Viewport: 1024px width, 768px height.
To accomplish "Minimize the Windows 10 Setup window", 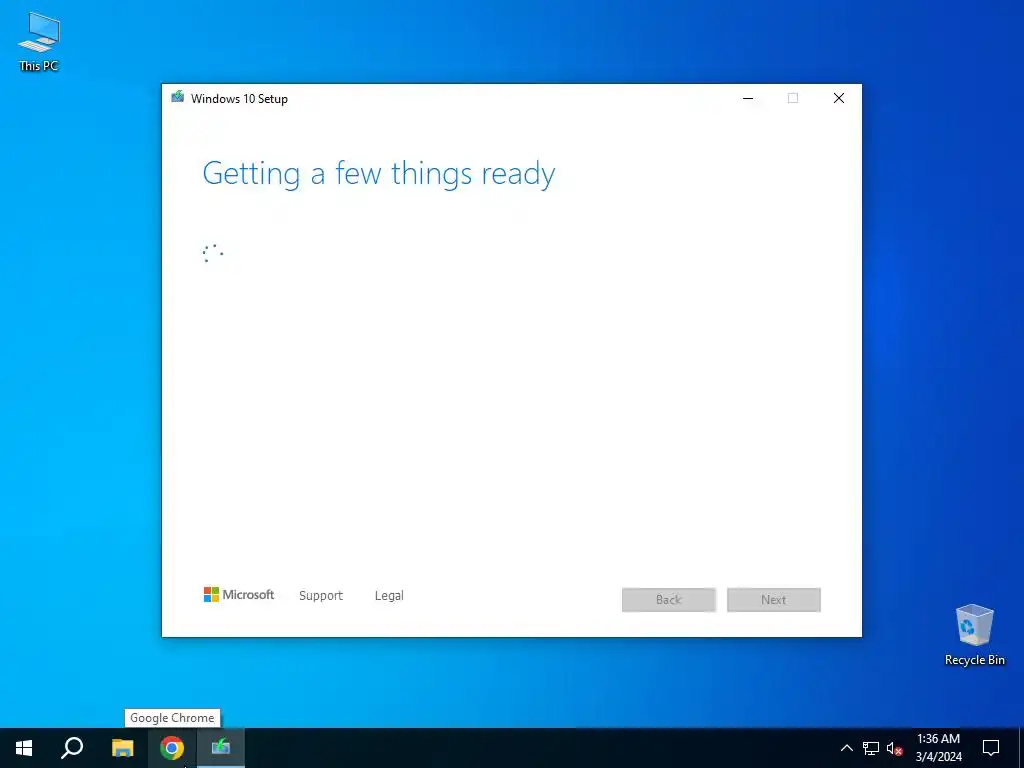I will (748, 99).
